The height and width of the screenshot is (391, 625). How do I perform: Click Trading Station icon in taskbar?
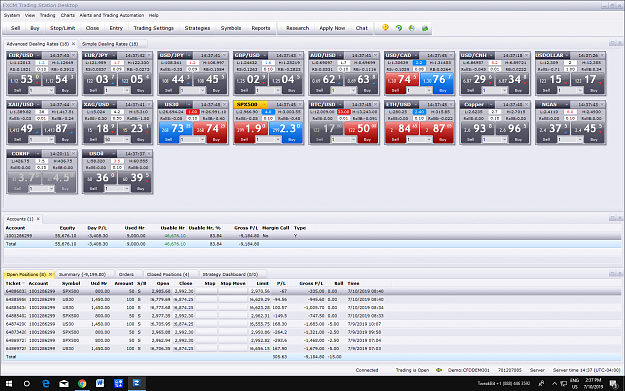[136, 383]
